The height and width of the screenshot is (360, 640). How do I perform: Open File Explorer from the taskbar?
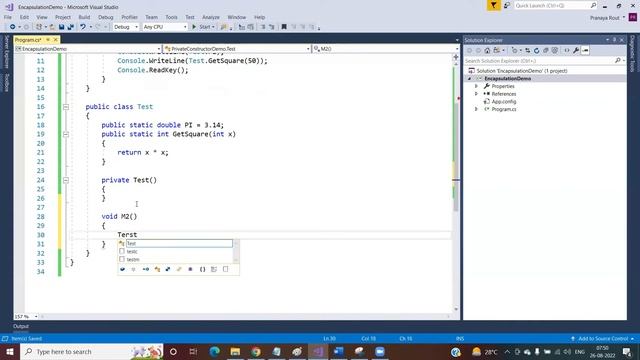pos(235,351)
